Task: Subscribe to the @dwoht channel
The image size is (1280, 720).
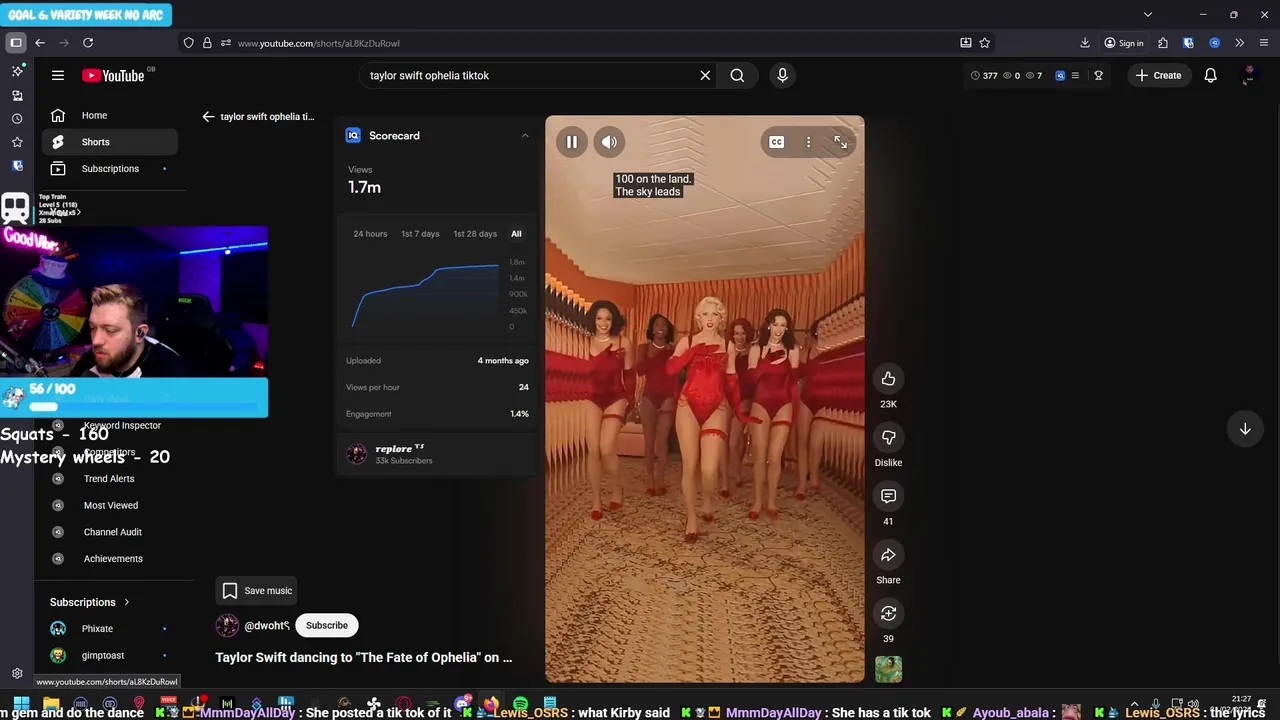Action: (327, 625)
